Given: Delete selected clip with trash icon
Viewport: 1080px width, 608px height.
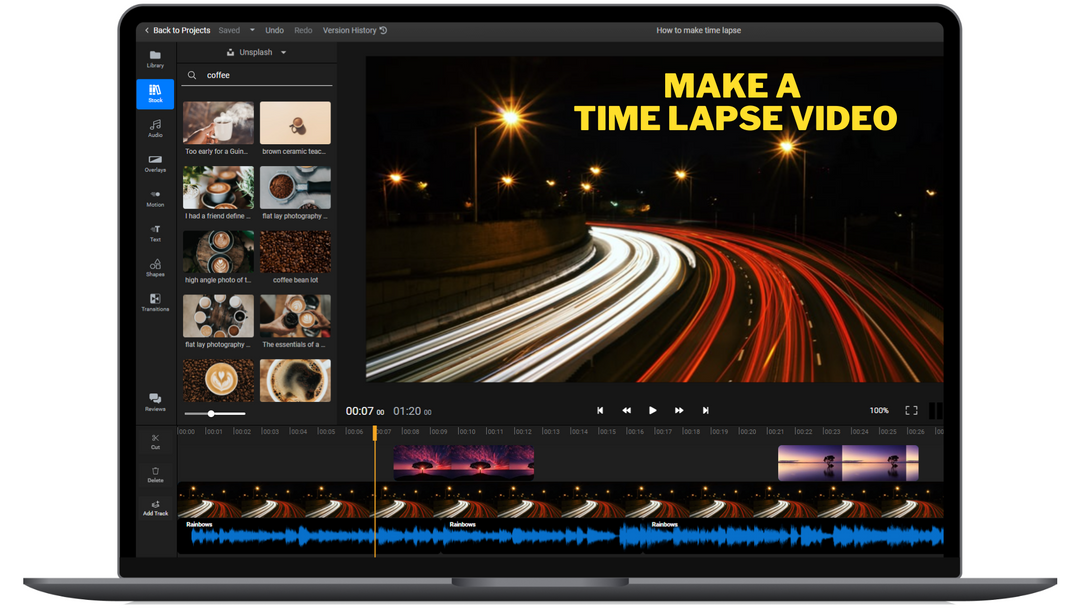Looking at the screenshot, I should click(x=155, y=474).
